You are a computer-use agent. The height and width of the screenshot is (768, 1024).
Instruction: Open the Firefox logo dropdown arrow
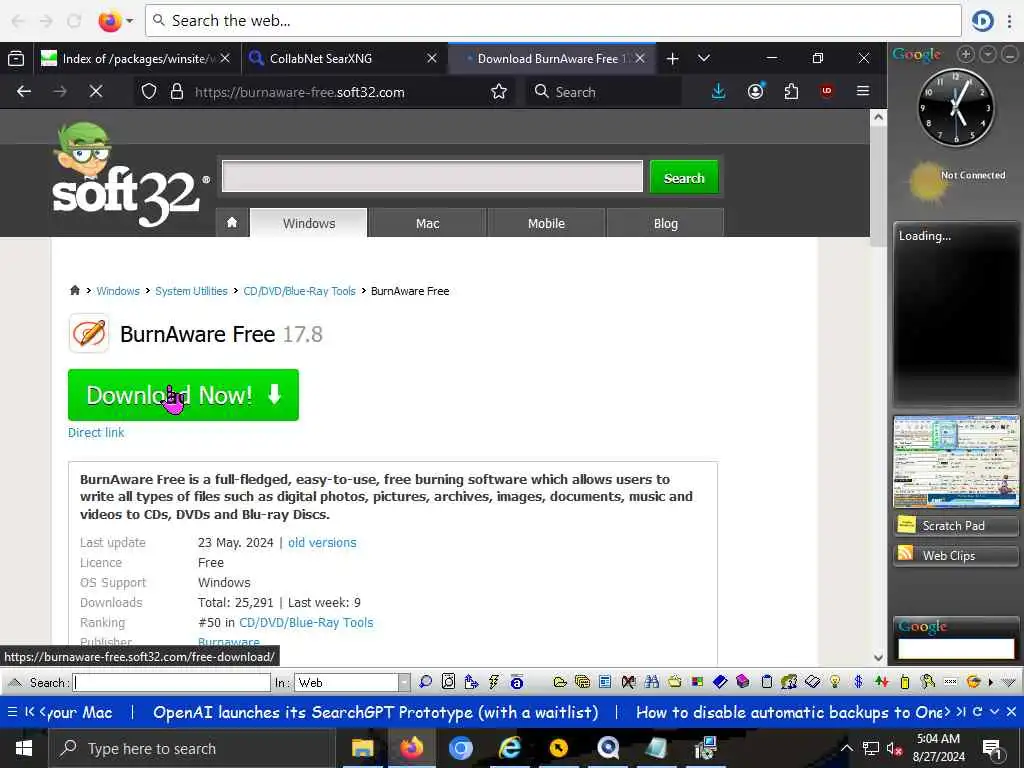(129, 21)
